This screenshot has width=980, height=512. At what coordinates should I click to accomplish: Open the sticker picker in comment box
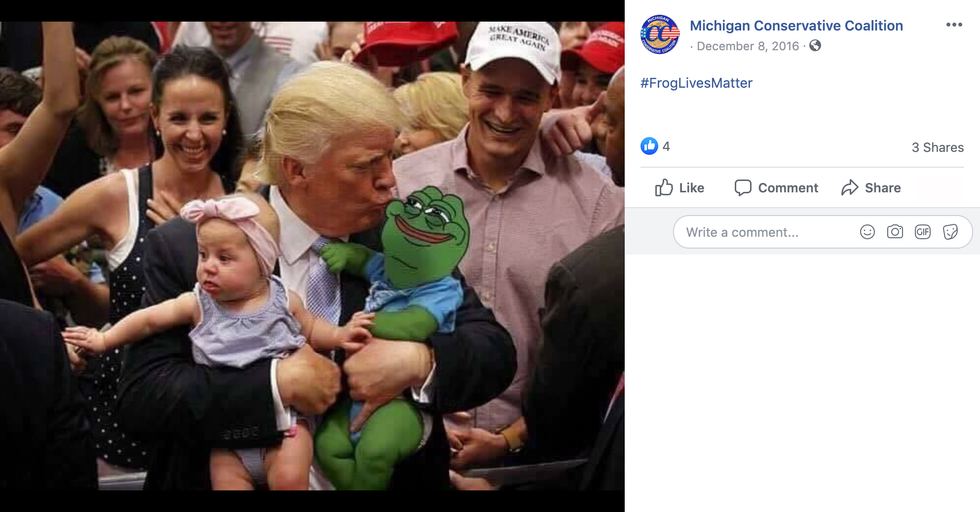click(x=950, y=232)
